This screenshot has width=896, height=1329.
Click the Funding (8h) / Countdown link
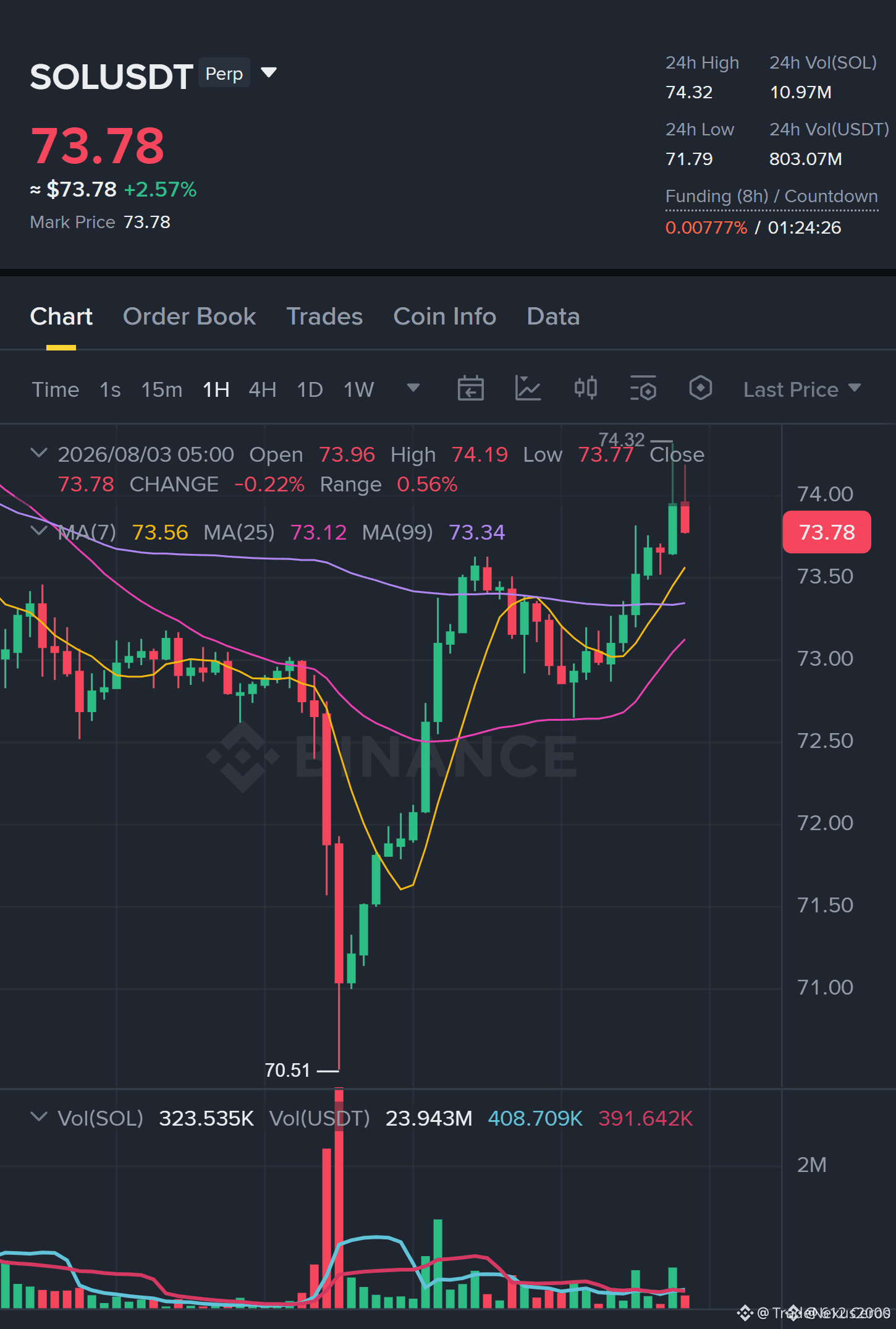[771, 197]
